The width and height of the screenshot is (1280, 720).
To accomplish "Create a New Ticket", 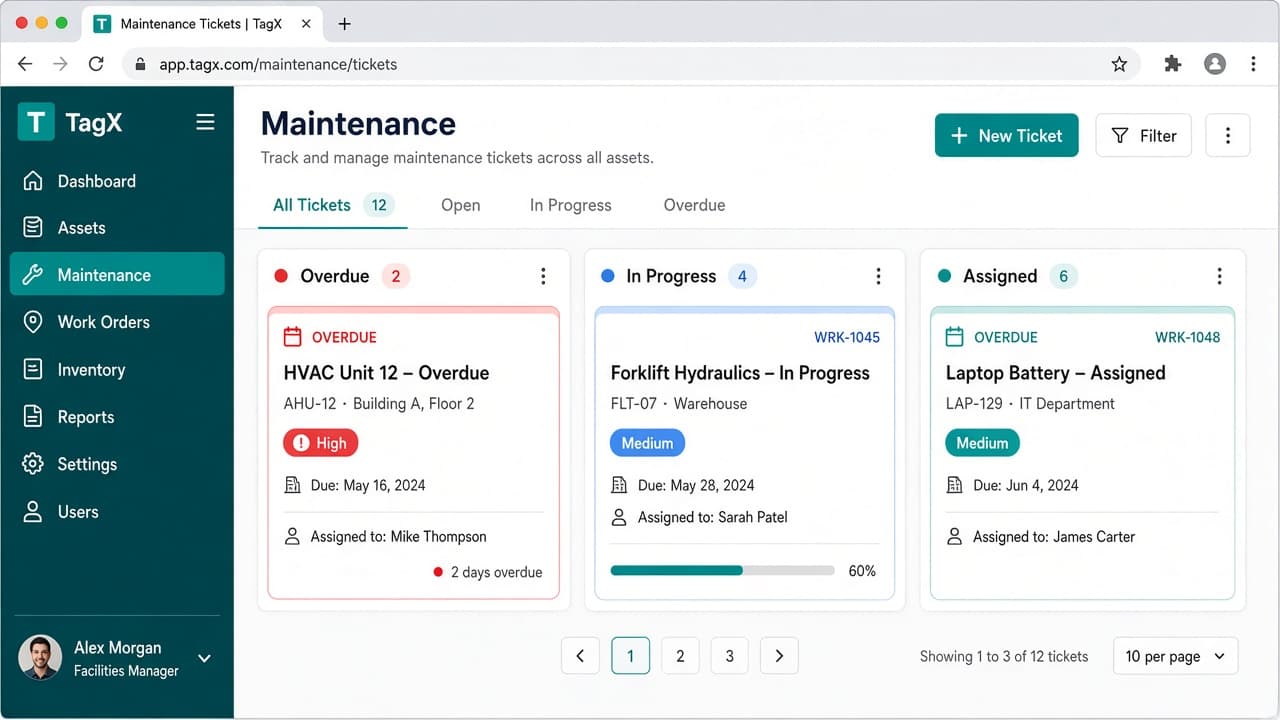I will [x=1007, y=136].
